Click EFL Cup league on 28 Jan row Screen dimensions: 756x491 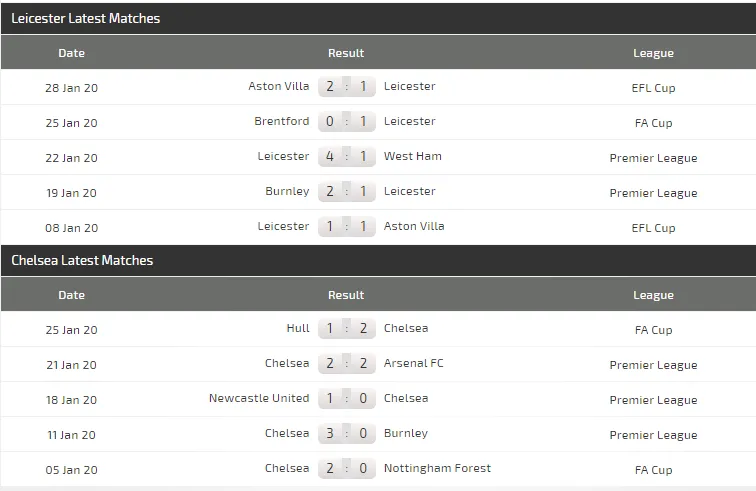[654, 88]
